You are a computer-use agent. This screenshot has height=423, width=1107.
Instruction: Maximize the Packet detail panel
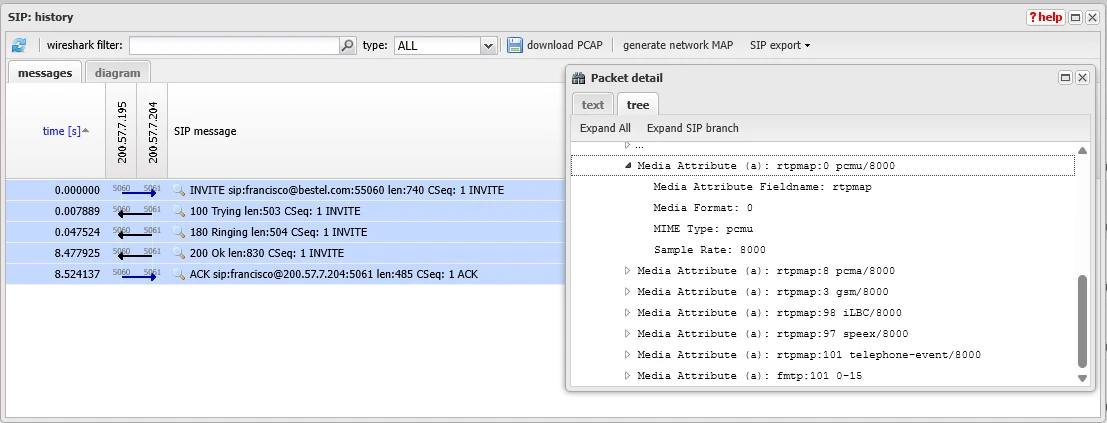pos(1066,78)
